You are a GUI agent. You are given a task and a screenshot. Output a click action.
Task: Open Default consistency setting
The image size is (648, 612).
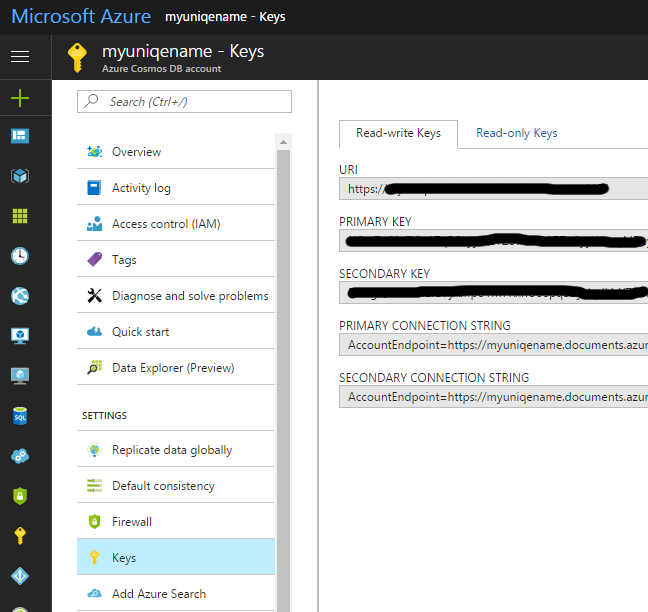pos(176,486)
